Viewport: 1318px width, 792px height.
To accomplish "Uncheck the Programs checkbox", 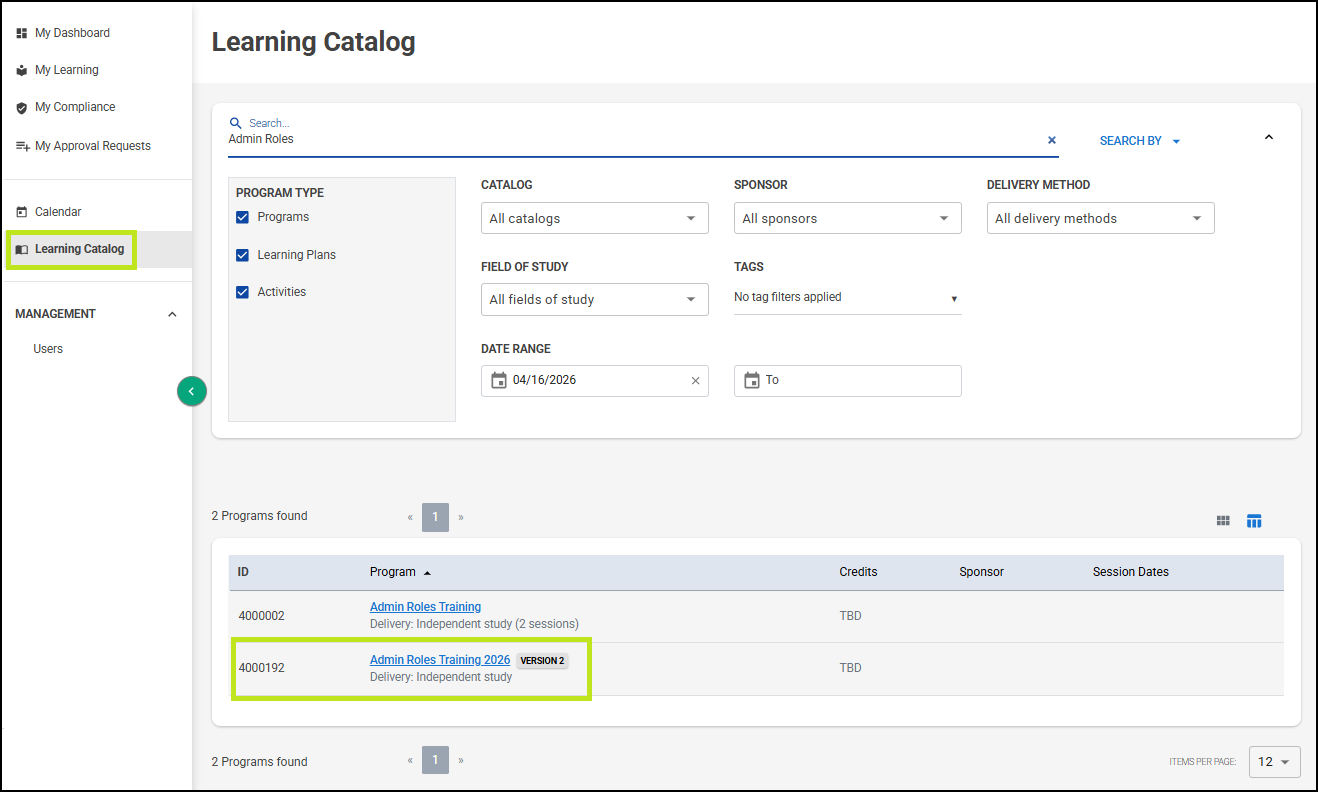I will coord(242,217).
